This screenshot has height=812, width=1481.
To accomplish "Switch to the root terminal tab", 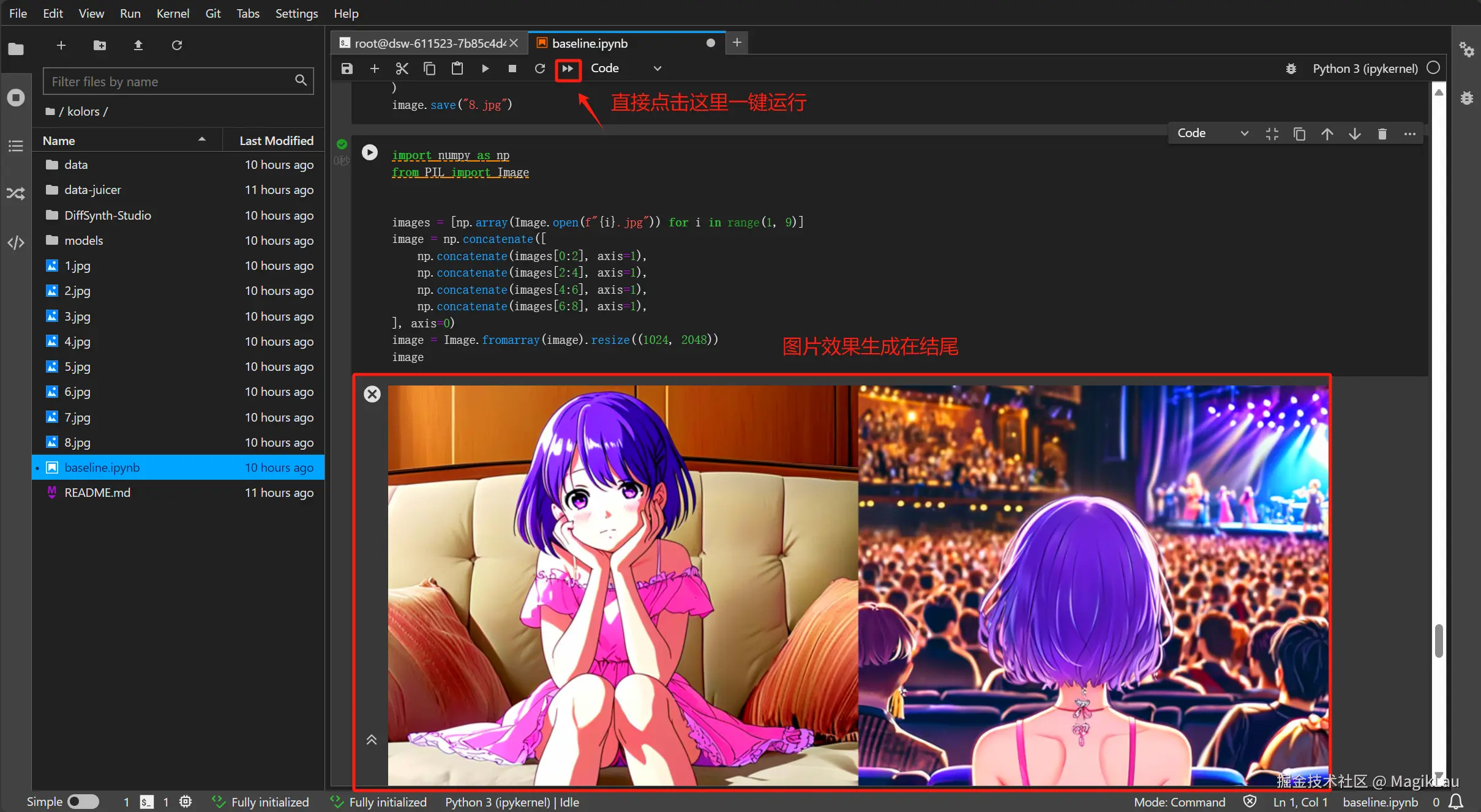I will (429, 43).
